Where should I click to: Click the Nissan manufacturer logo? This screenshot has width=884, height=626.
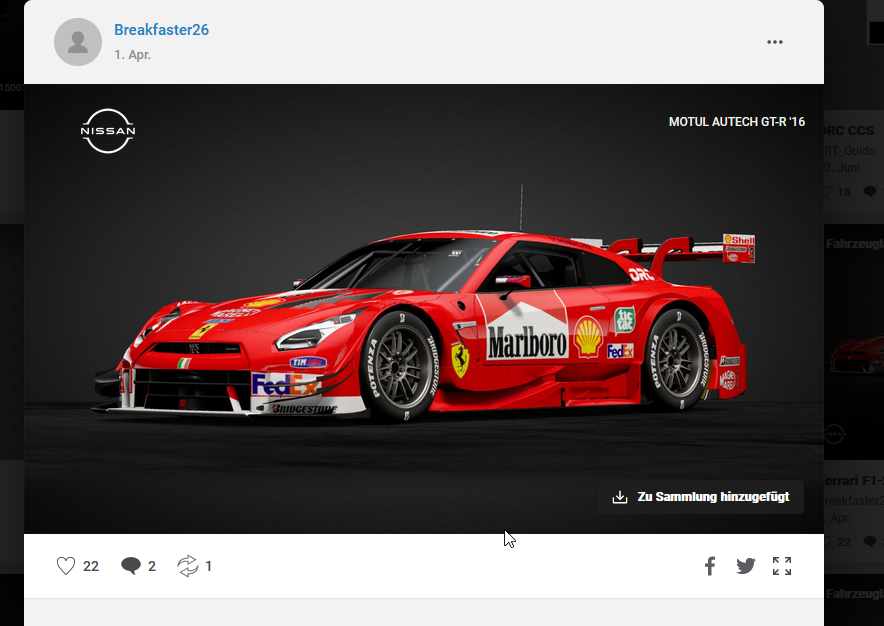pyautogui.click(x=108, y=131)
